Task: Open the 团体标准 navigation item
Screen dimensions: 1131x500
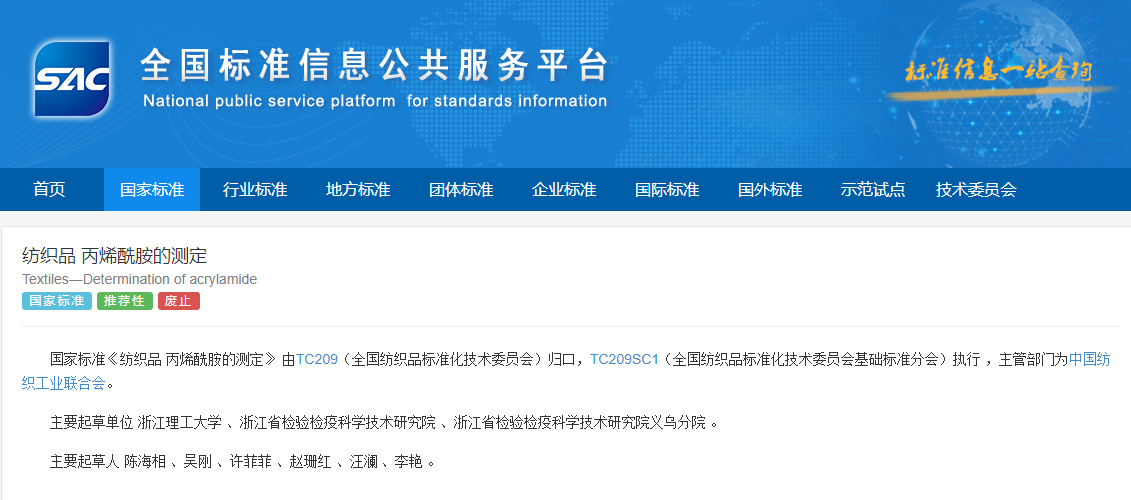Action: (461, 190)
